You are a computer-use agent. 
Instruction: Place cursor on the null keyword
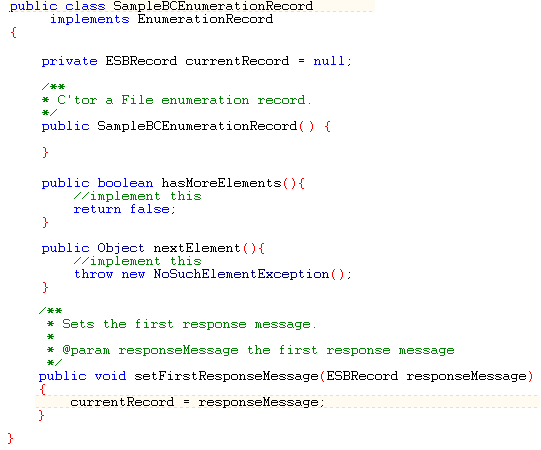(x=329, y=61)
